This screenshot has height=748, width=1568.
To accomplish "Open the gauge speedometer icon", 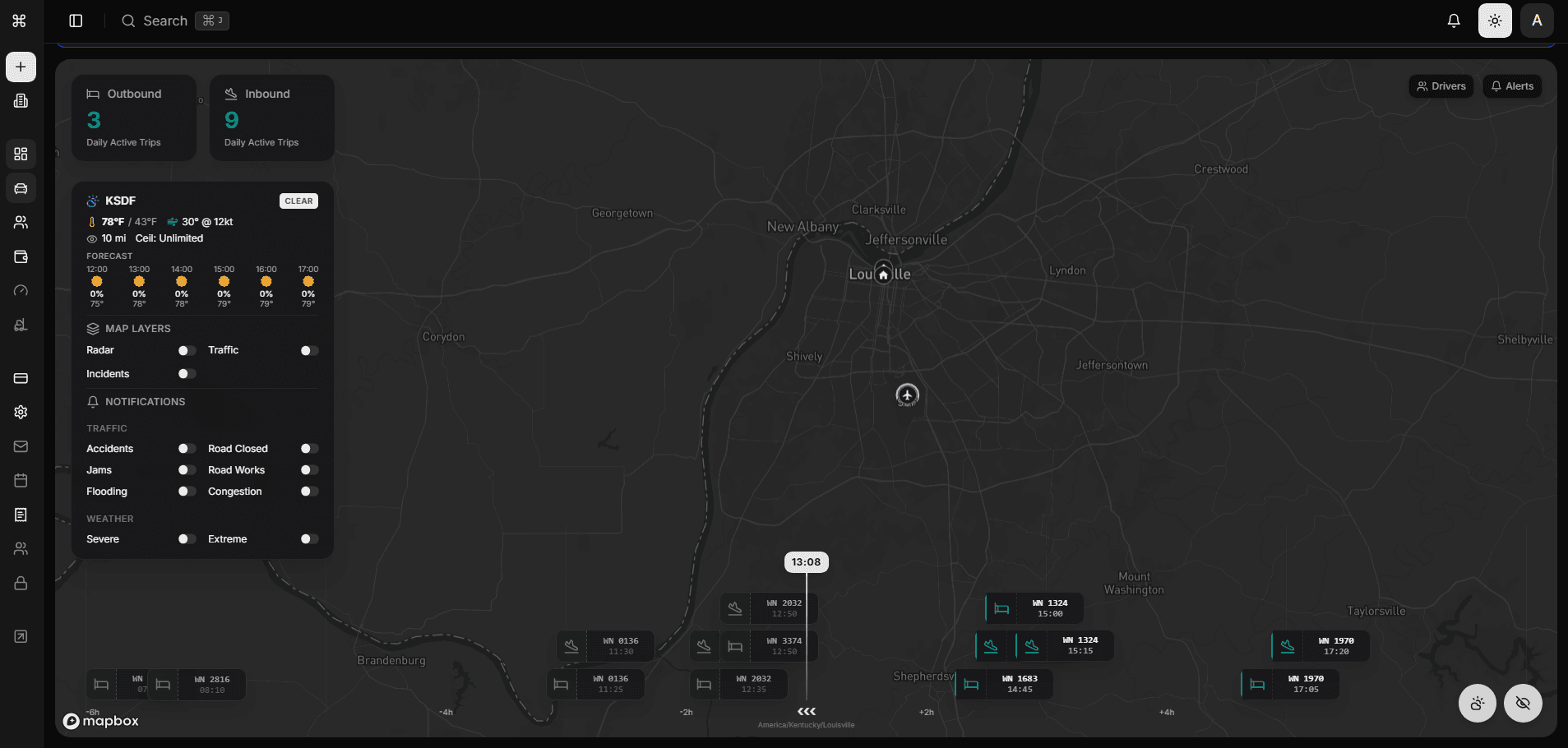I will [21, 291].
